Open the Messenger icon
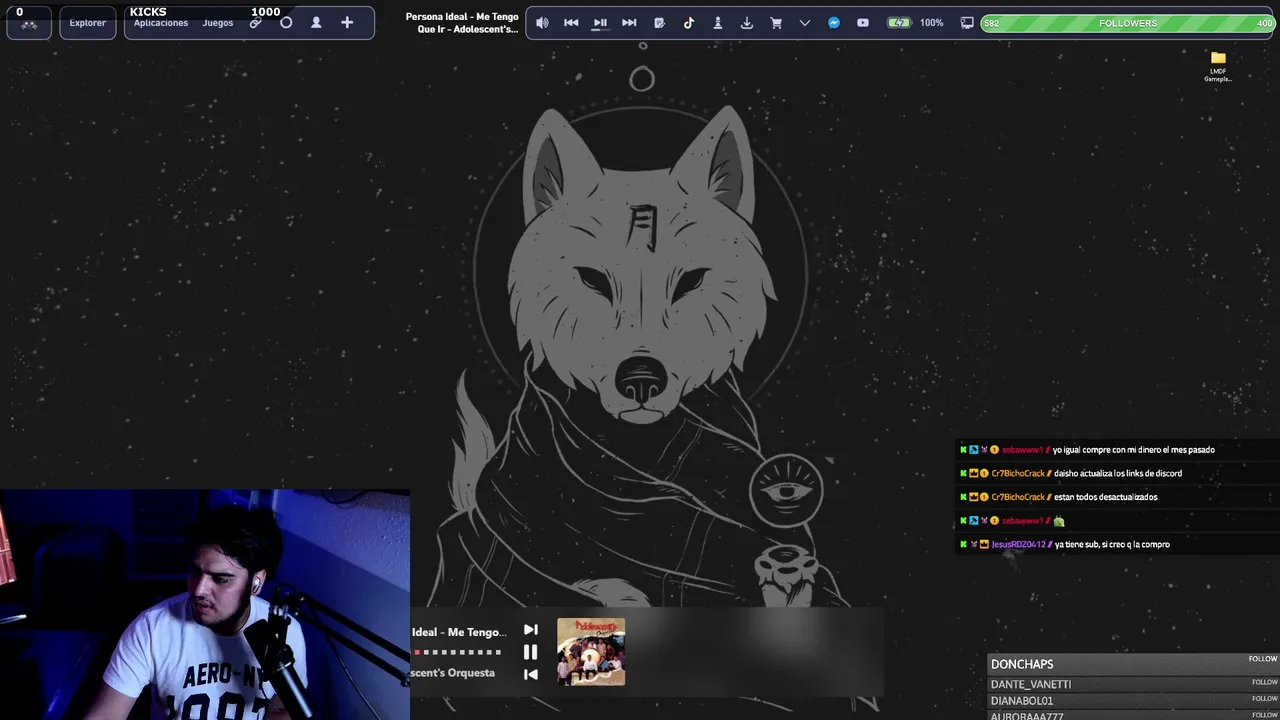This screenshot has width=1280, height=720. click(834, 23)
